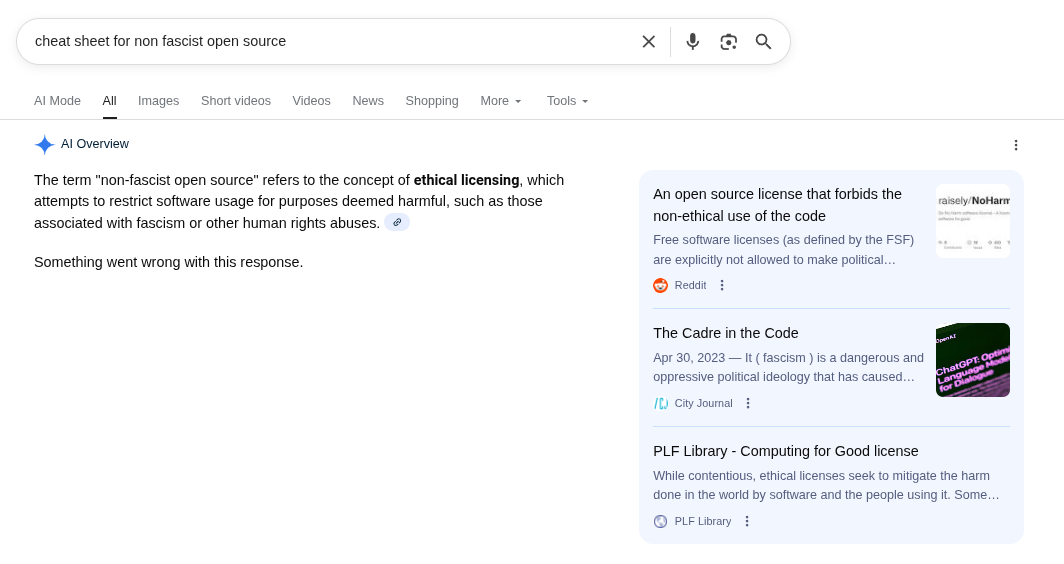This screenshot has width=1064, height=564.
Task: Open 'PLF Library - Computing for Good license' link
Action: [785, 451]
